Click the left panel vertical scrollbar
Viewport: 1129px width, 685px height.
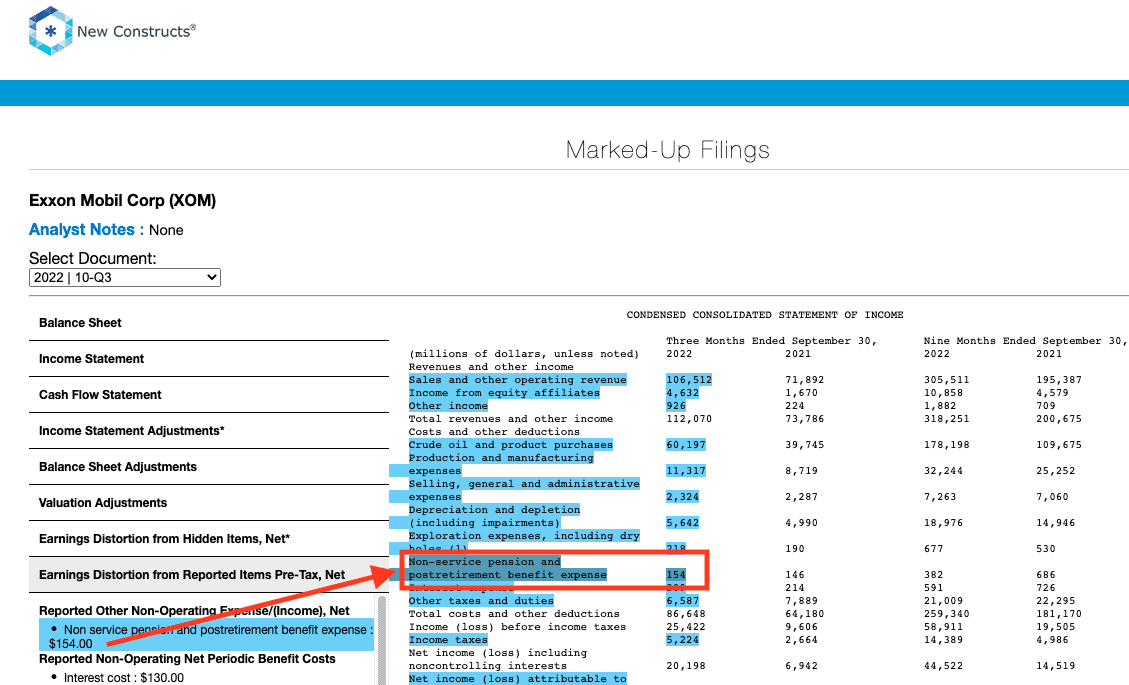point(382,640)
